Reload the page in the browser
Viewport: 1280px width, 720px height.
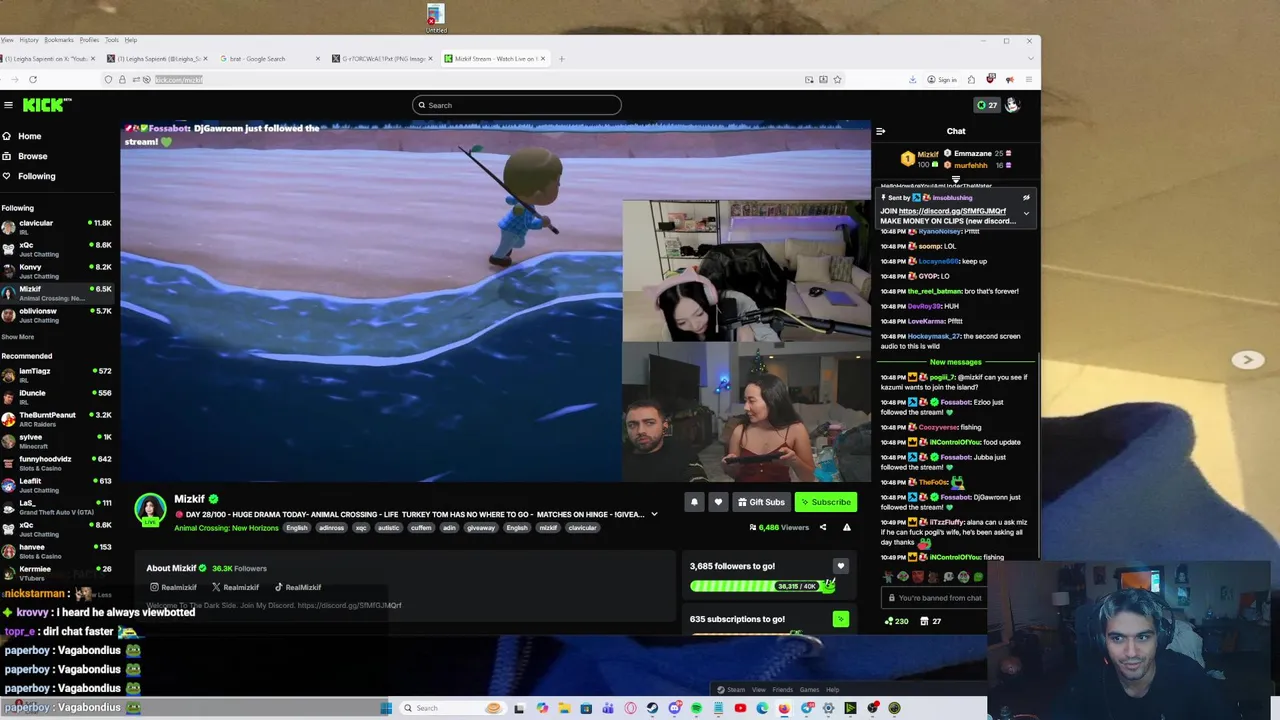[33, 79]
